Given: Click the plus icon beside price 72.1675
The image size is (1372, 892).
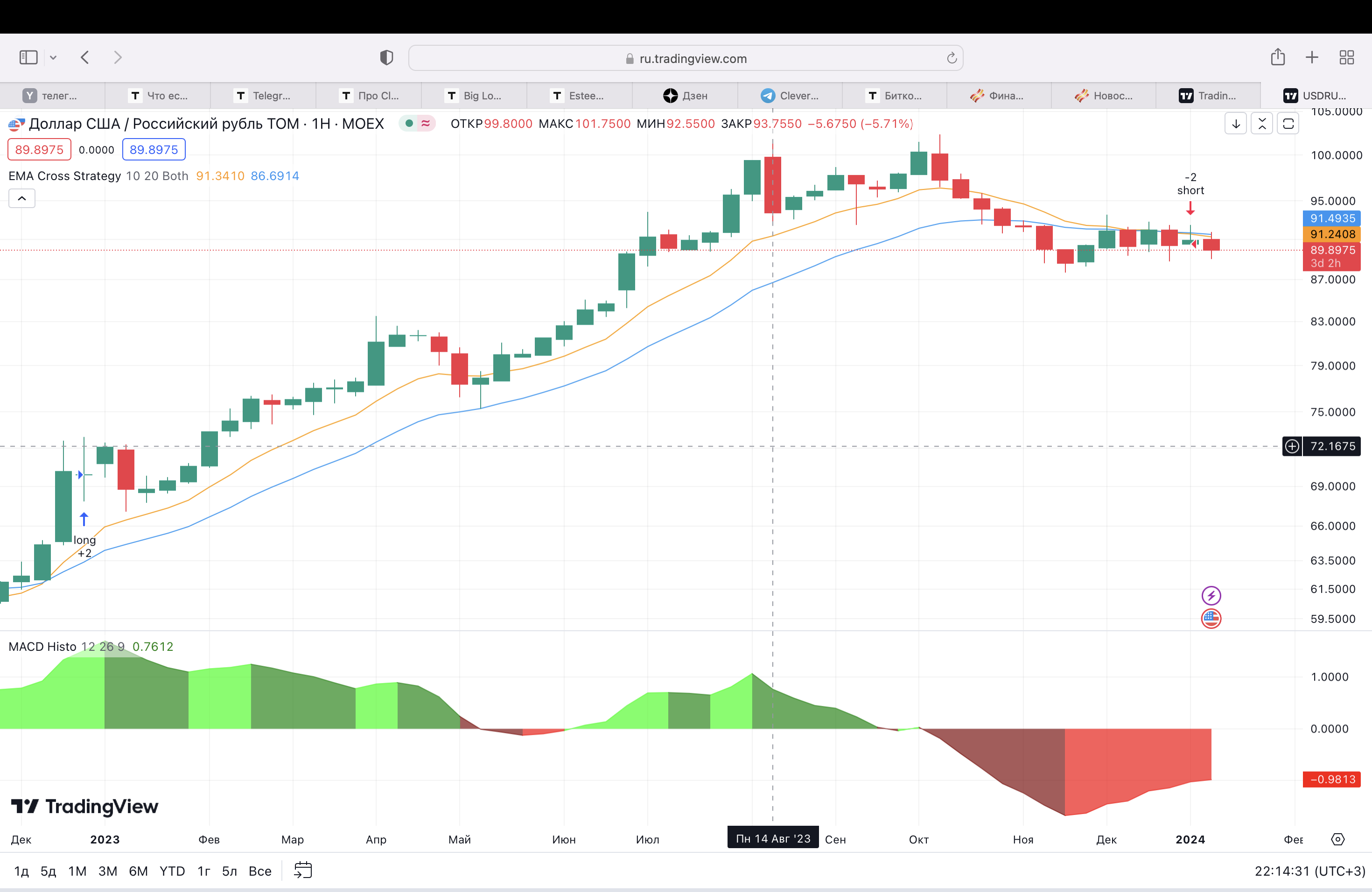Looking at the screenshot, I should [1292, 446].
